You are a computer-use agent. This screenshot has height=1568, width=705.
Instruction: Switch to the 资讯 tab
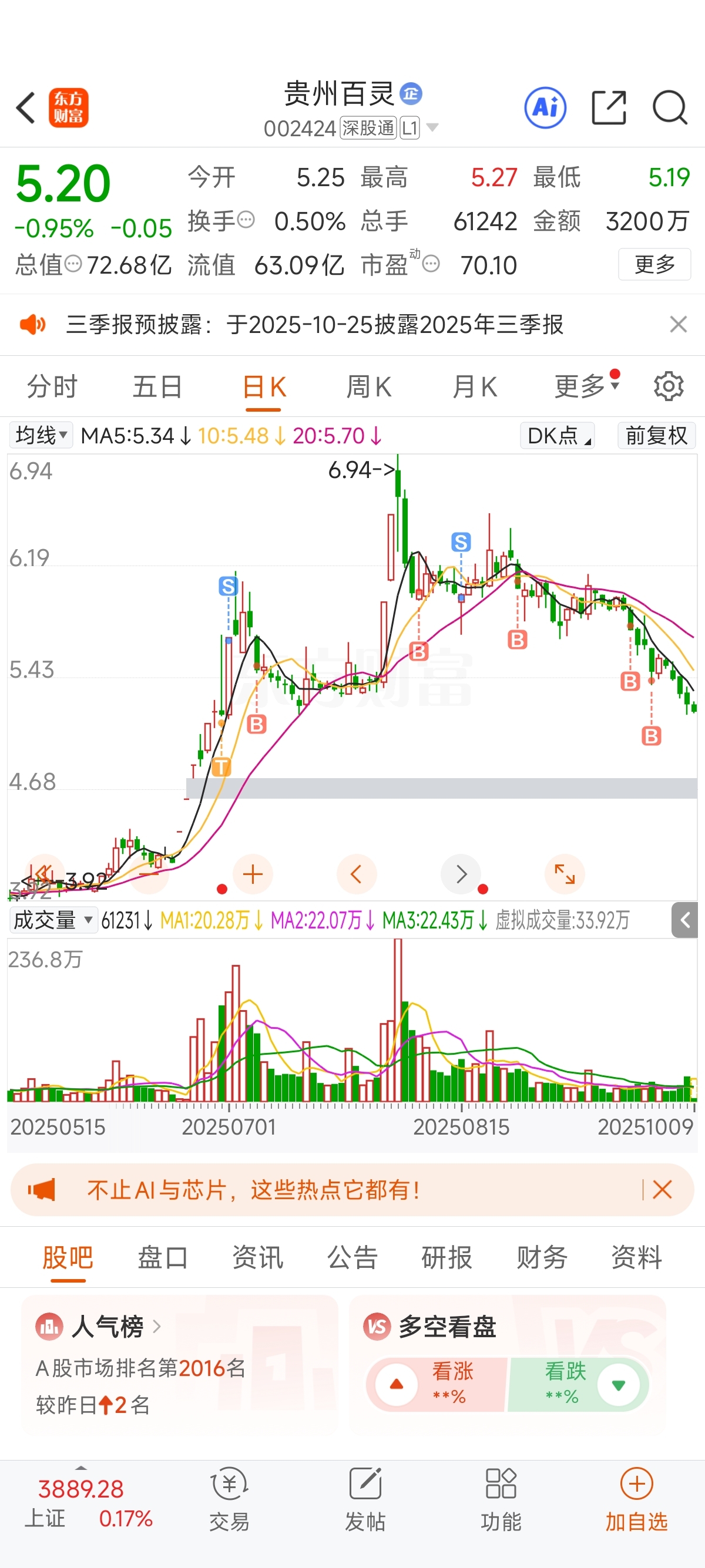pyautogui.click(x=257, y=1257)
